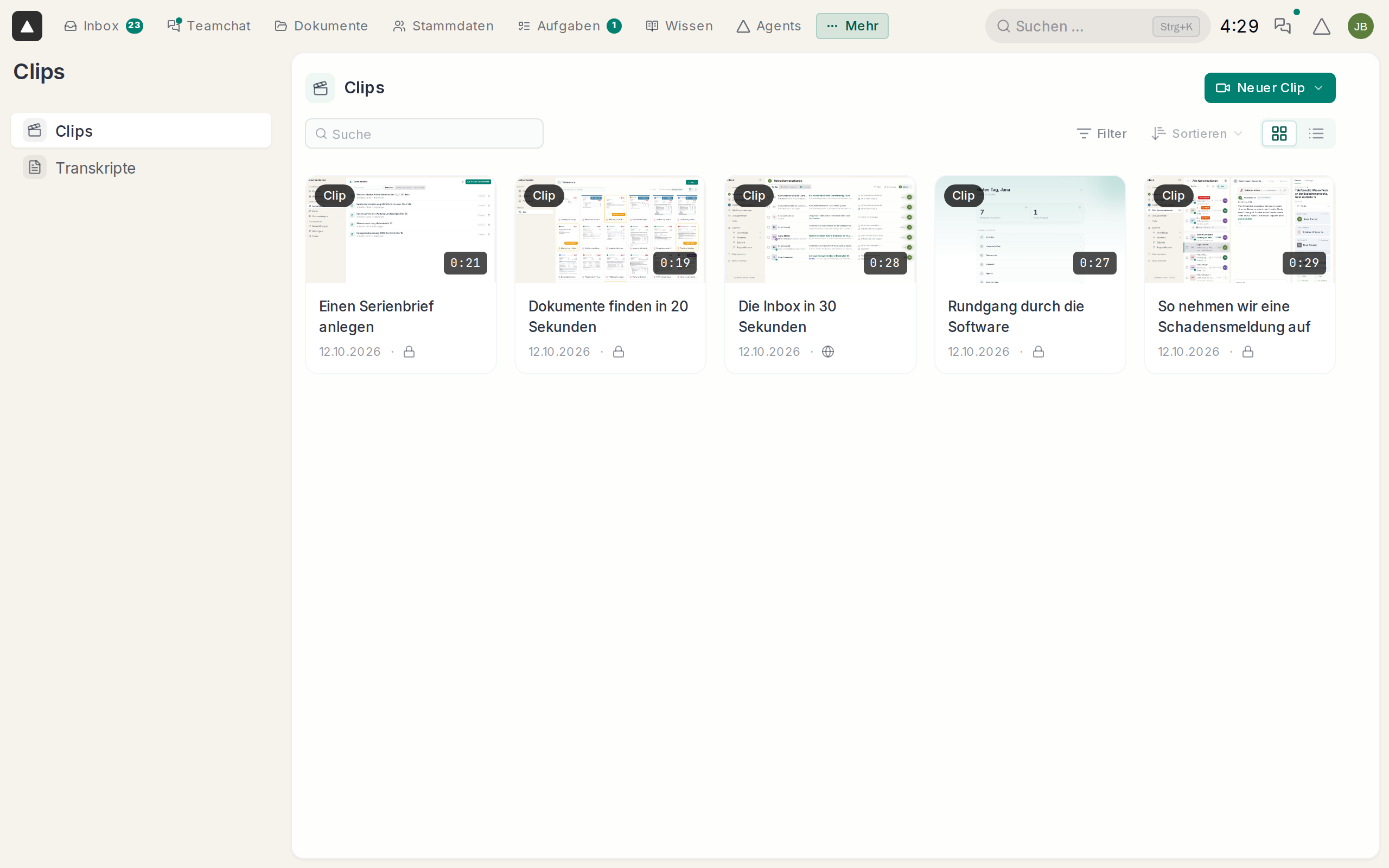1389x868 pixels.
Task: Go to Teamchat
Action: pyautogui.click(x=209, y=26)
